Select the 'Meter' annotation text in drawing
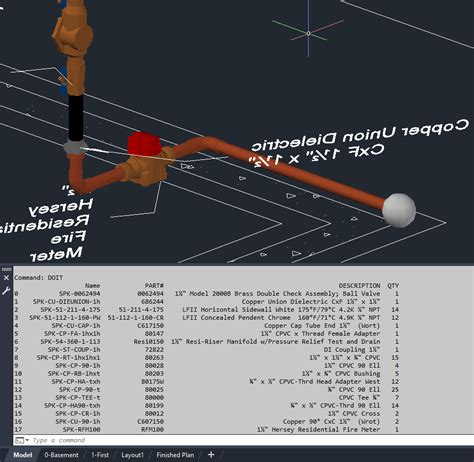This screenshot has width=474, height=462. (57, 254)
